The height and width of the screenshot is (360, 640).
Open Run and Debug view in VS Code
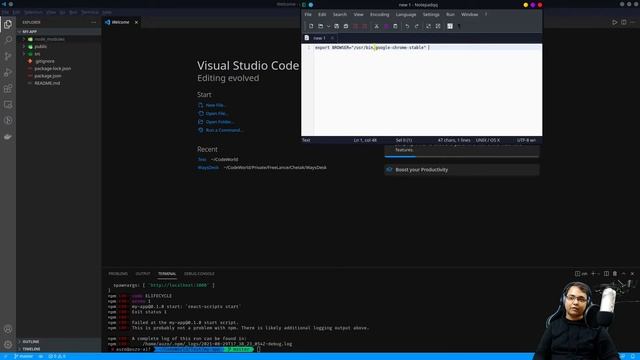point(8,72)
